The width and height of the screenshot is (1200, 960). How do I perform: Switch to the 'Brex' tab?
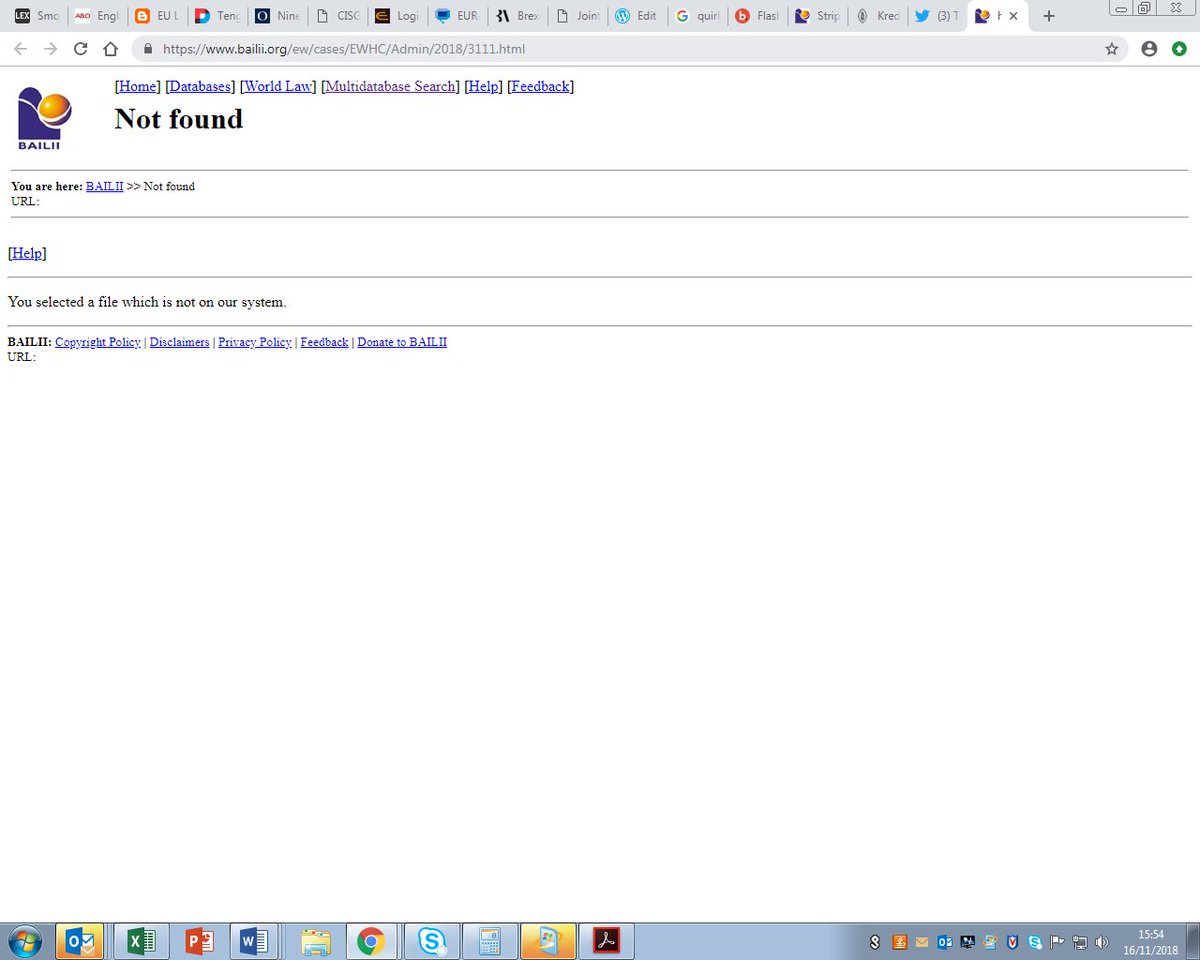click(x=517, y=16)
